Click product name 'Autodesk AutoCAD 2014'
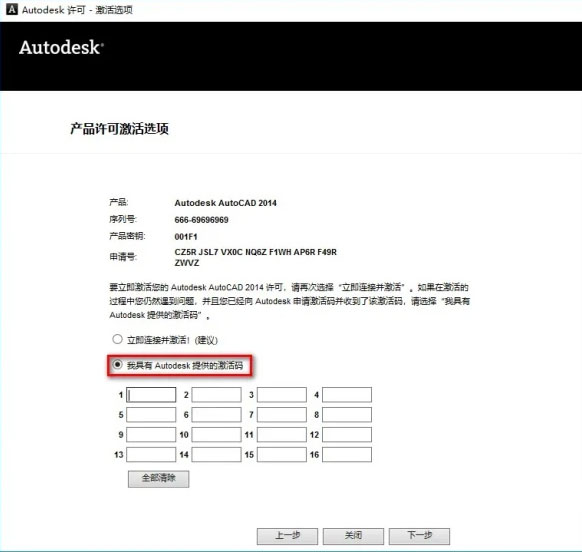582x552 pixels. coord(225,203)
